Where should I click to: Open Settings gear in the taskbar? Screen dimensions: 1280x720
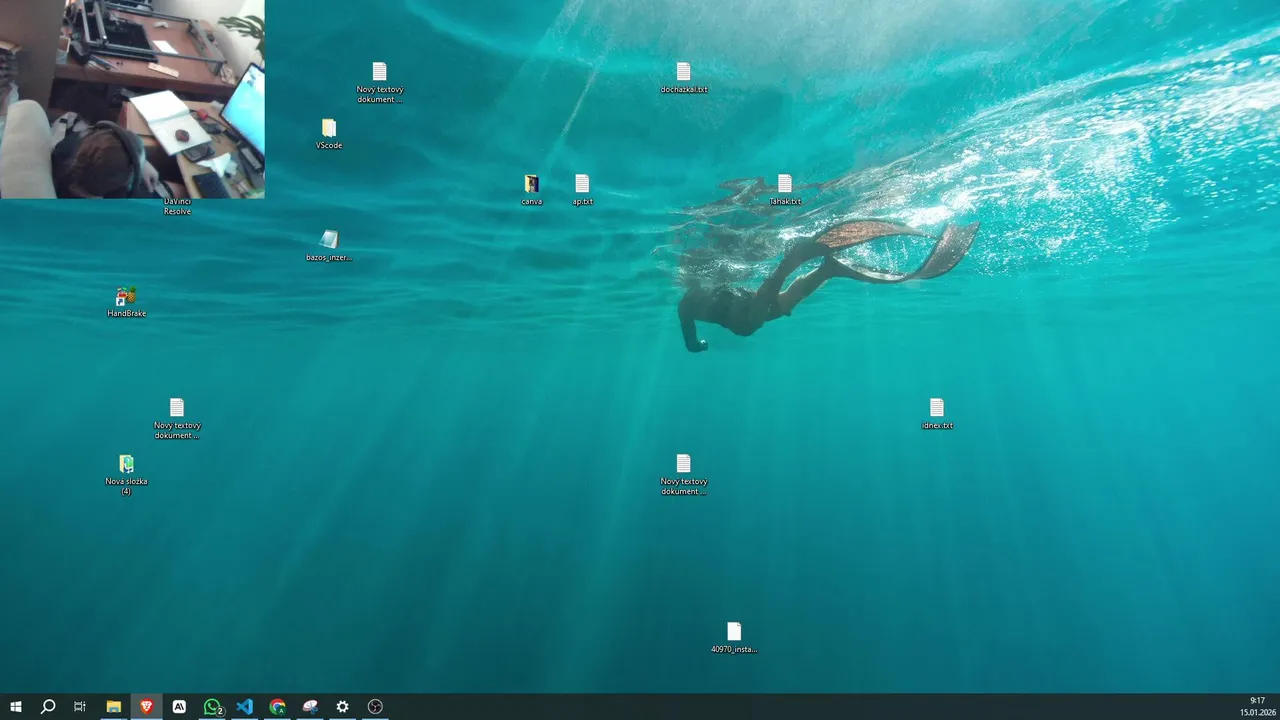342,707
